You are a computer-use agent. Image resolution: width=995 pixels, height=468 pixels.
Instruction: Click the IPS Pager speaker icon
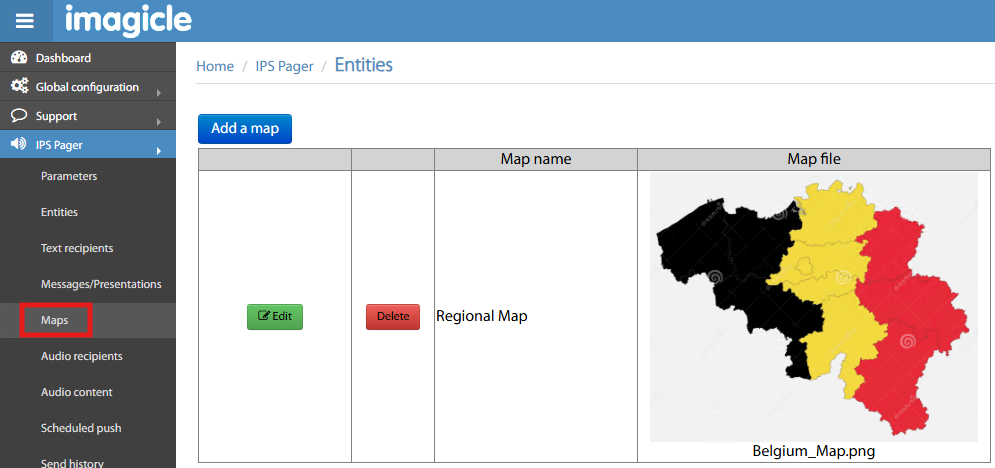point(19,145)
